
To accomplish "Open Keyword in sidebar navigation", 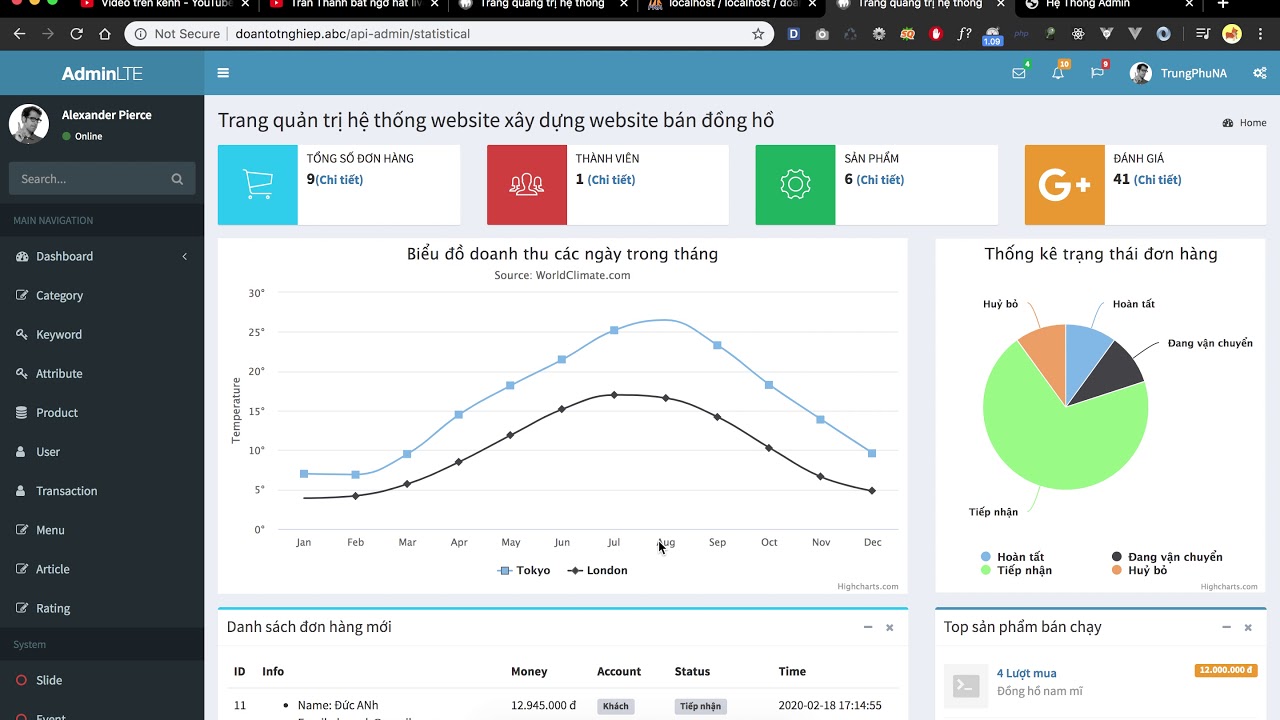I will click(102, 334).
